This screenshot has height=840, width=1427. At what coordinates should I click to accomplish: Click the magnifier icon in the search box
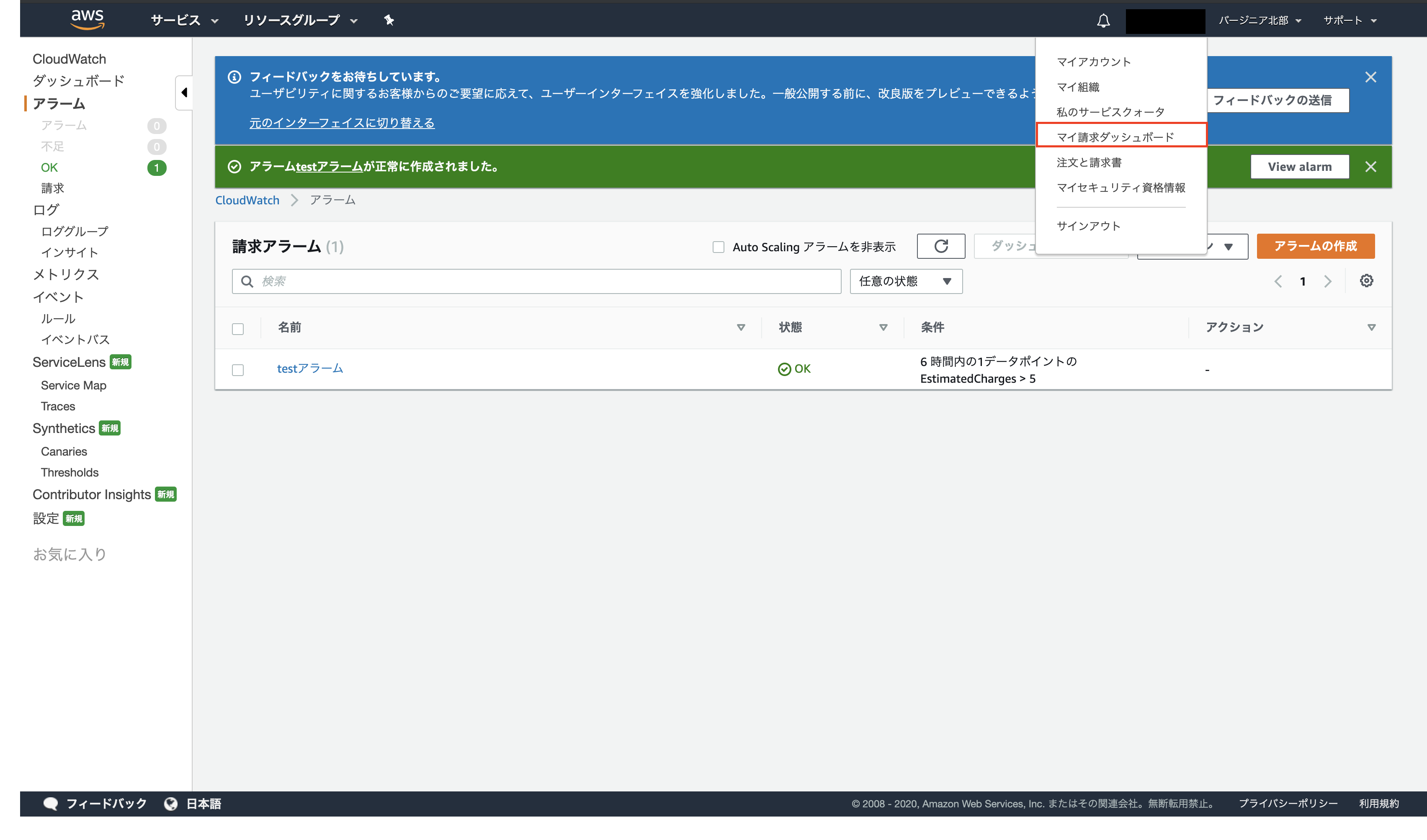247,281
